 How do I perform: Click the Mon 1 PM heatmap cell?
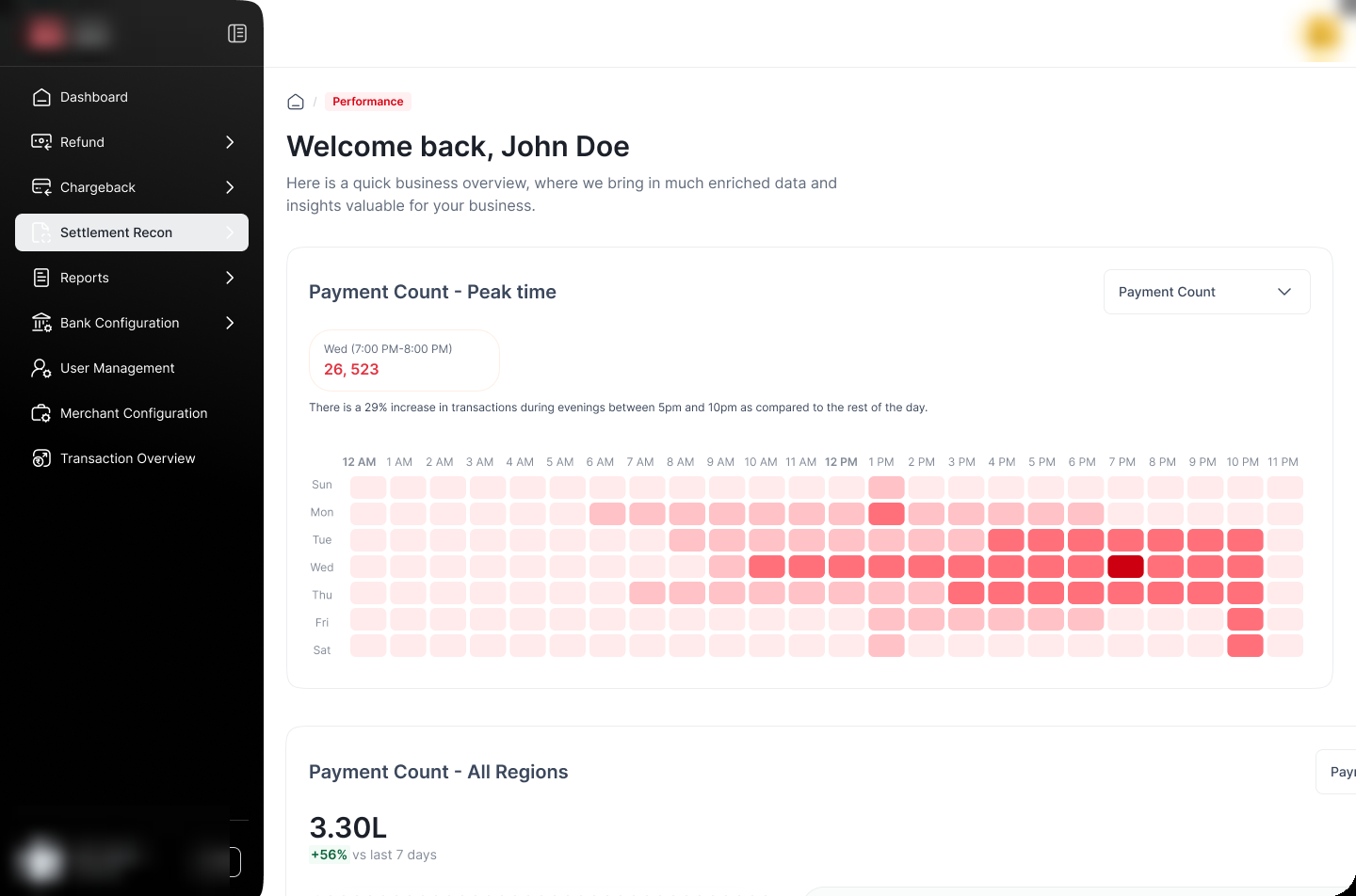(886, 514)
